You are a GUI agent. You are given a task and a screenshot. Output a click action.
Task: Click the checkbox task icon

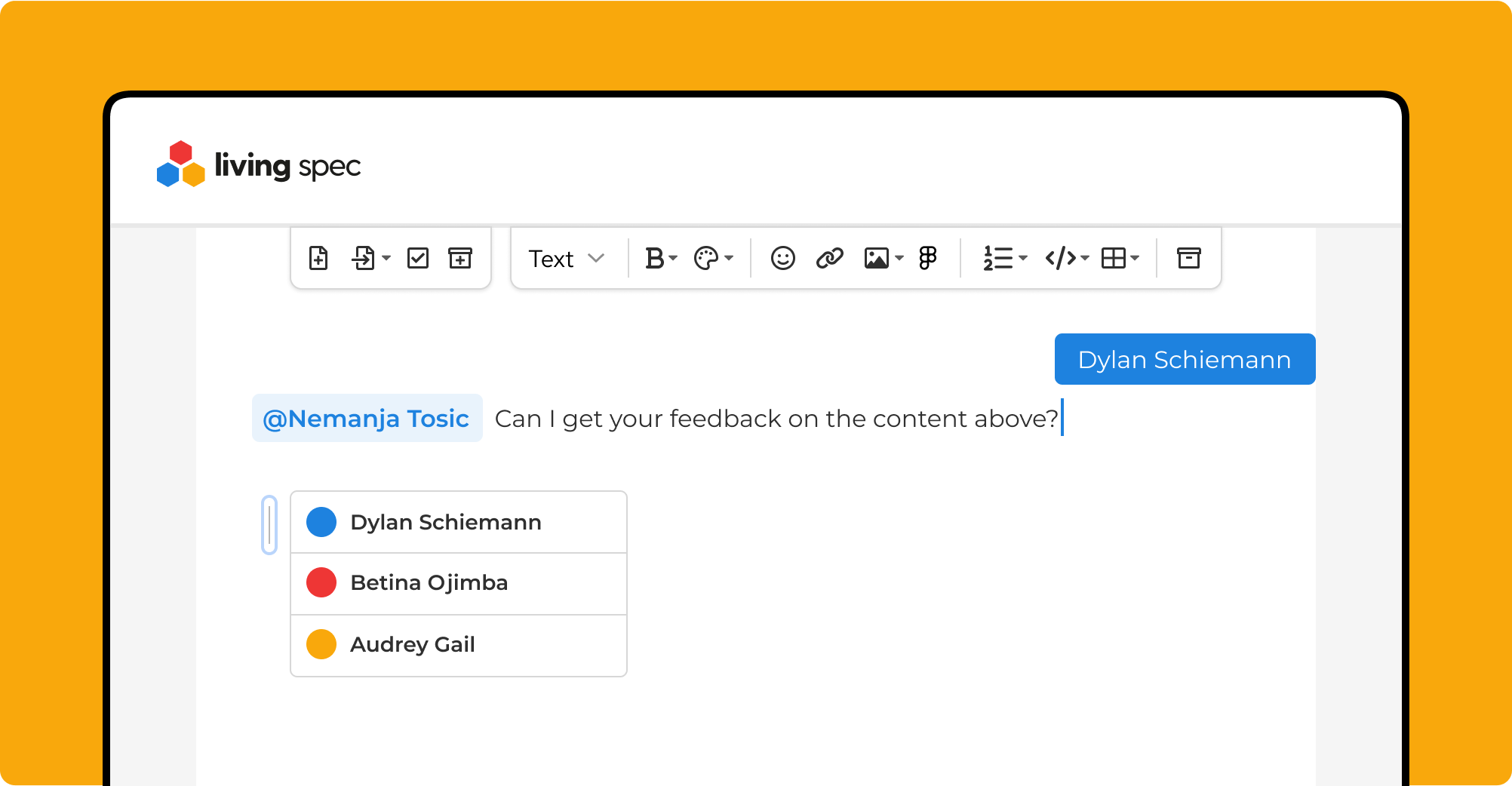pos(418,258)
